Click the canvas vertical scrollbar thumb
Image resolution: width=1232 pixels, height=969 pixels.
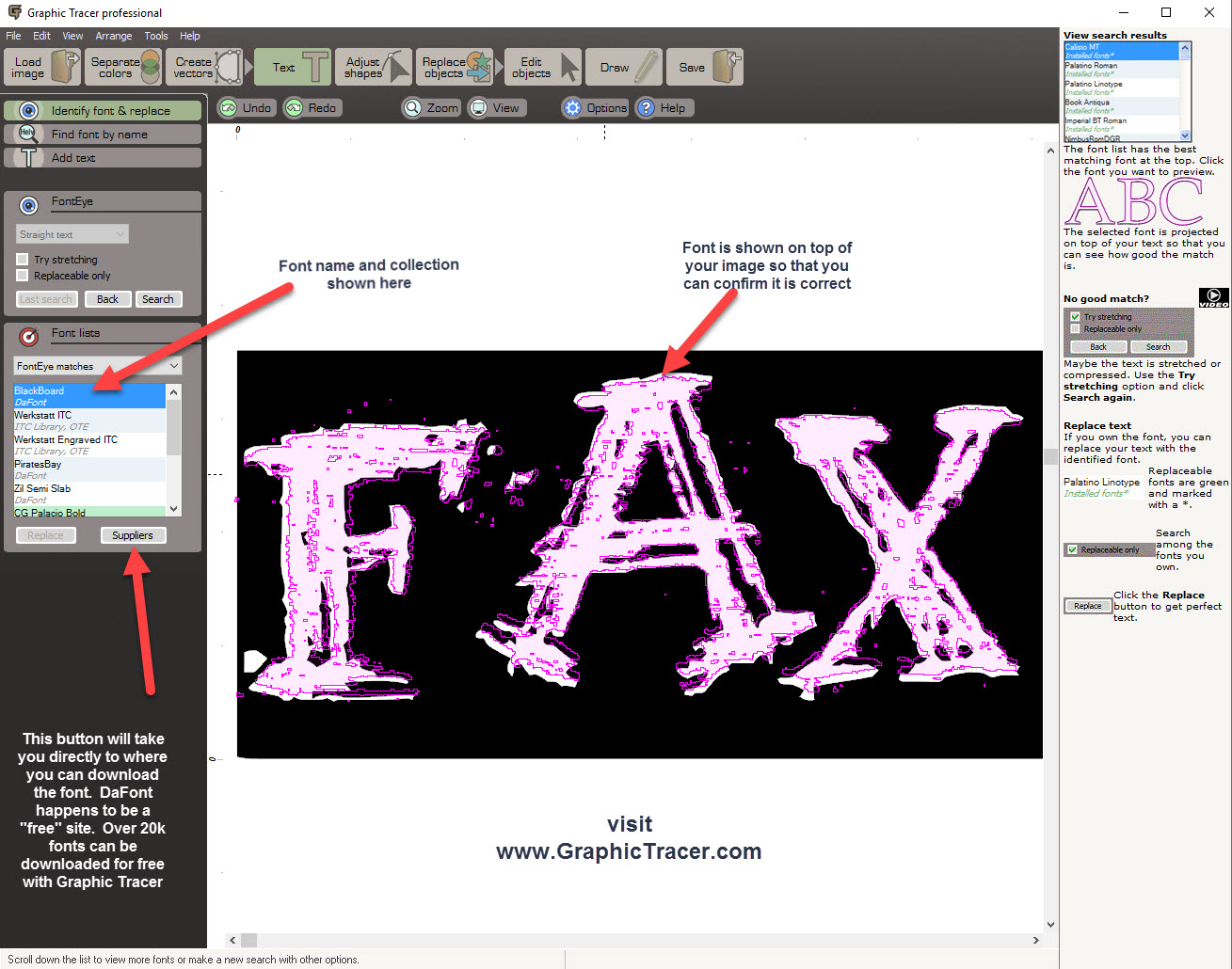pyautogui.click(x=1050, y=457)
